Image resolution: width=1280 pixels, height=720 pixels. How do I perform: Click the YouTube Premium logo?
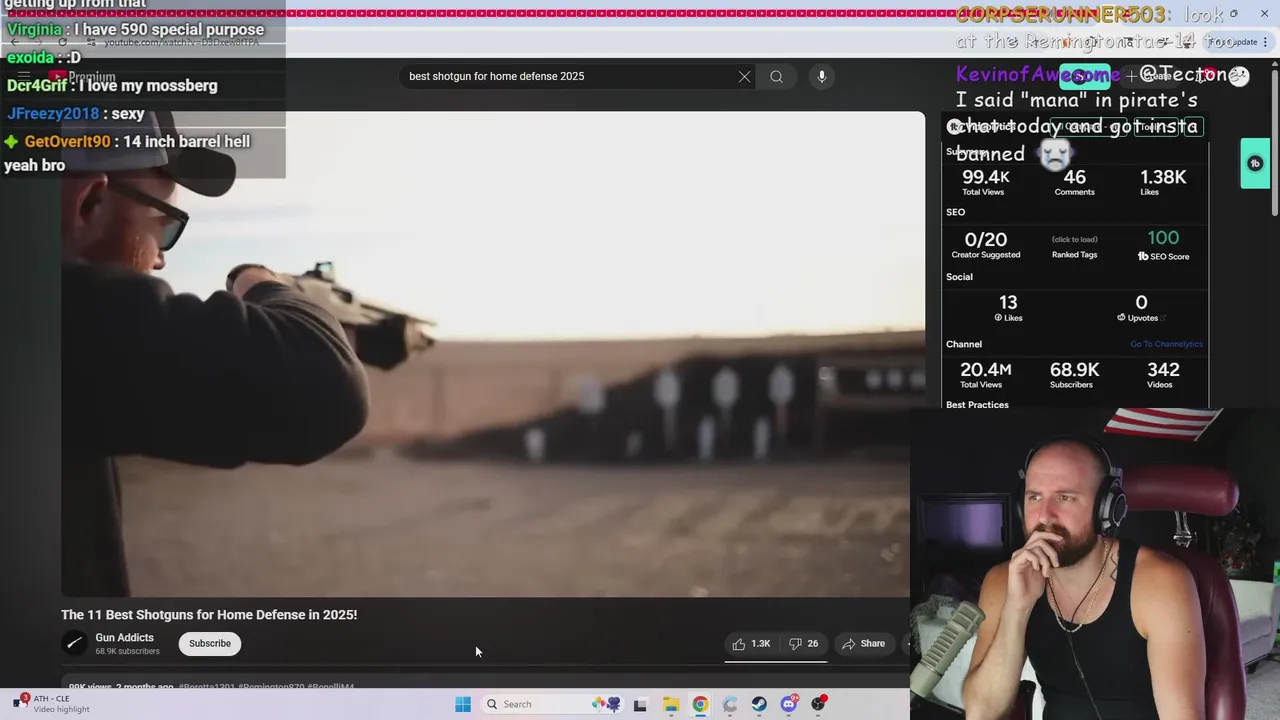coord(82,77)
